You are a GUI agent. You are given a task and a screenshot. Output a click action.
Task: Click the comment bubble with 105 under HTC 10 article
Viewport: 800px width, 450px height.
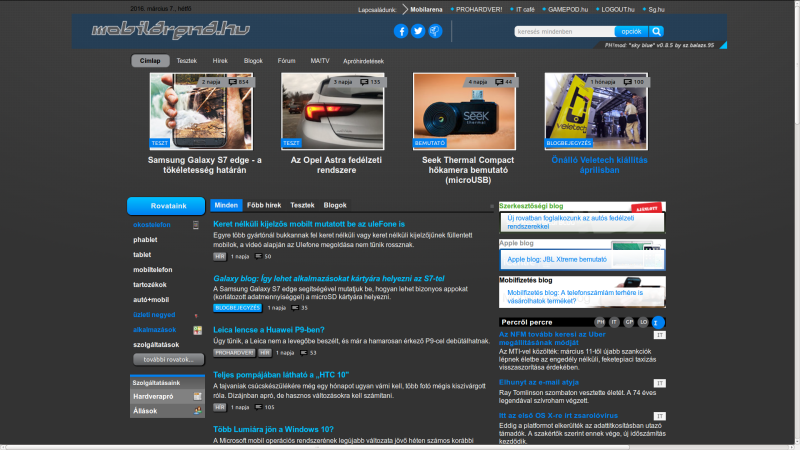click(x=258, y=407)
